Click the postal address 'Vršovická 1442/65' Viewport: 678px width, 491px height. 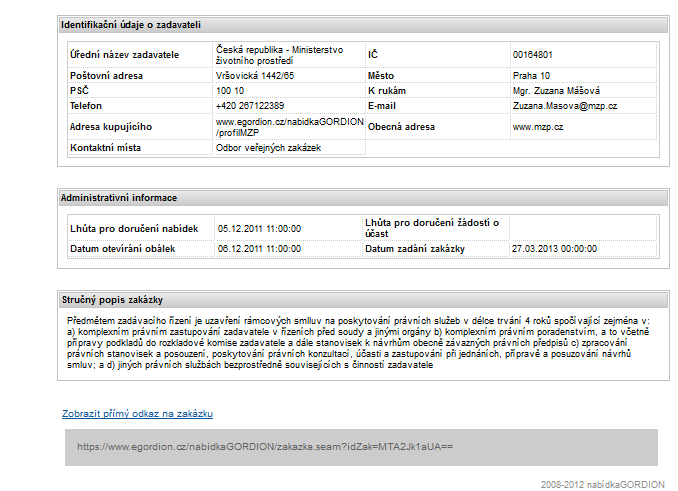(x=255, y=75)
